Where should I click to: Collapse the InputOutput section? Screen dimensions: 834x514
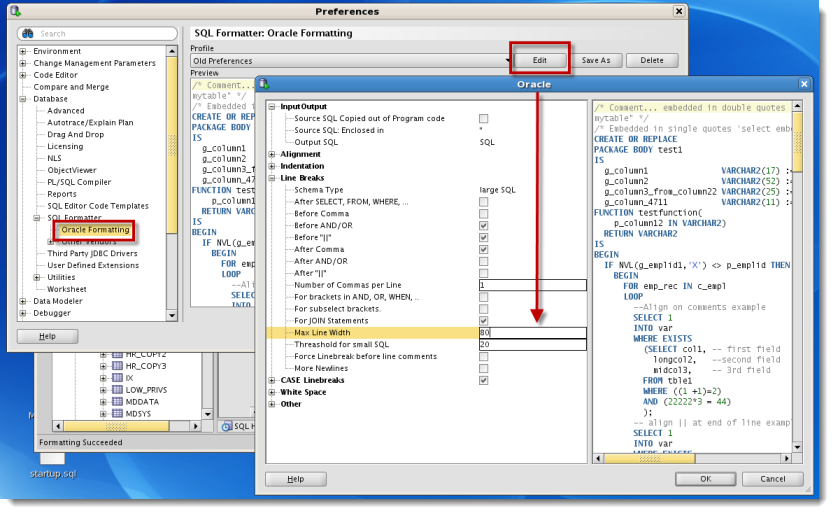[x=272, y=106]
